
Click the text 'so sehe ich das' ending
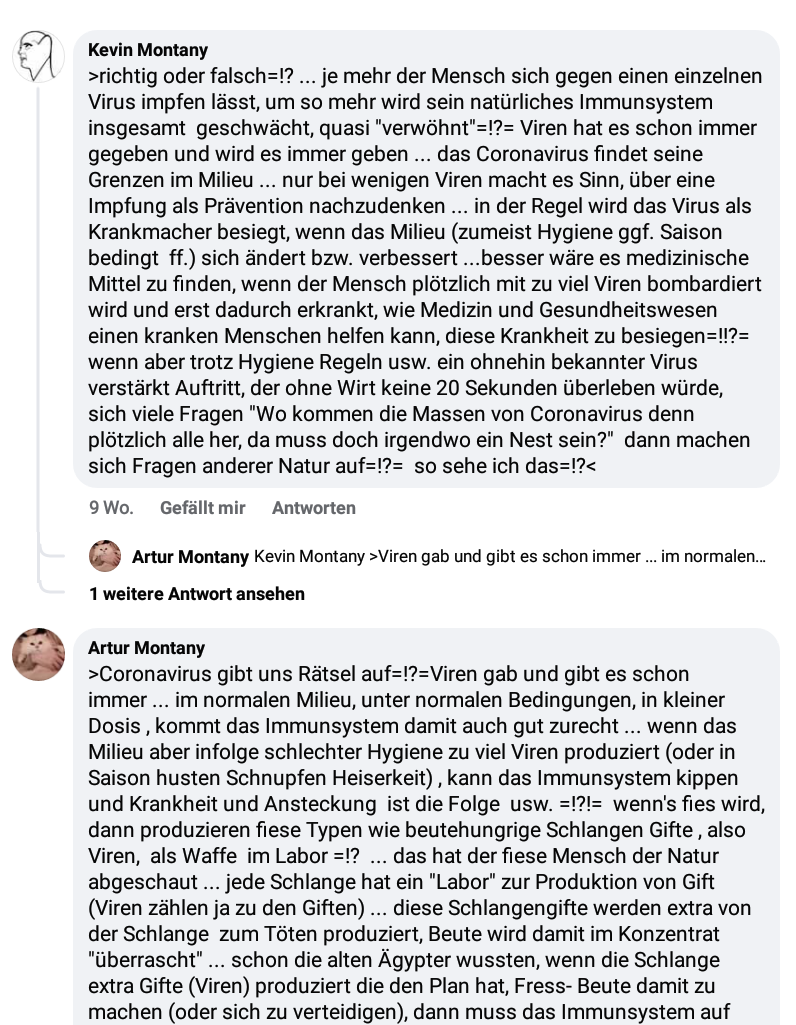[491, 466]
